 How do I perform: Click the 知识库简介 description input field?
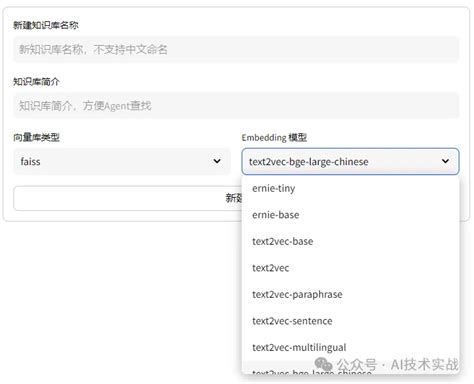point(236,105)
